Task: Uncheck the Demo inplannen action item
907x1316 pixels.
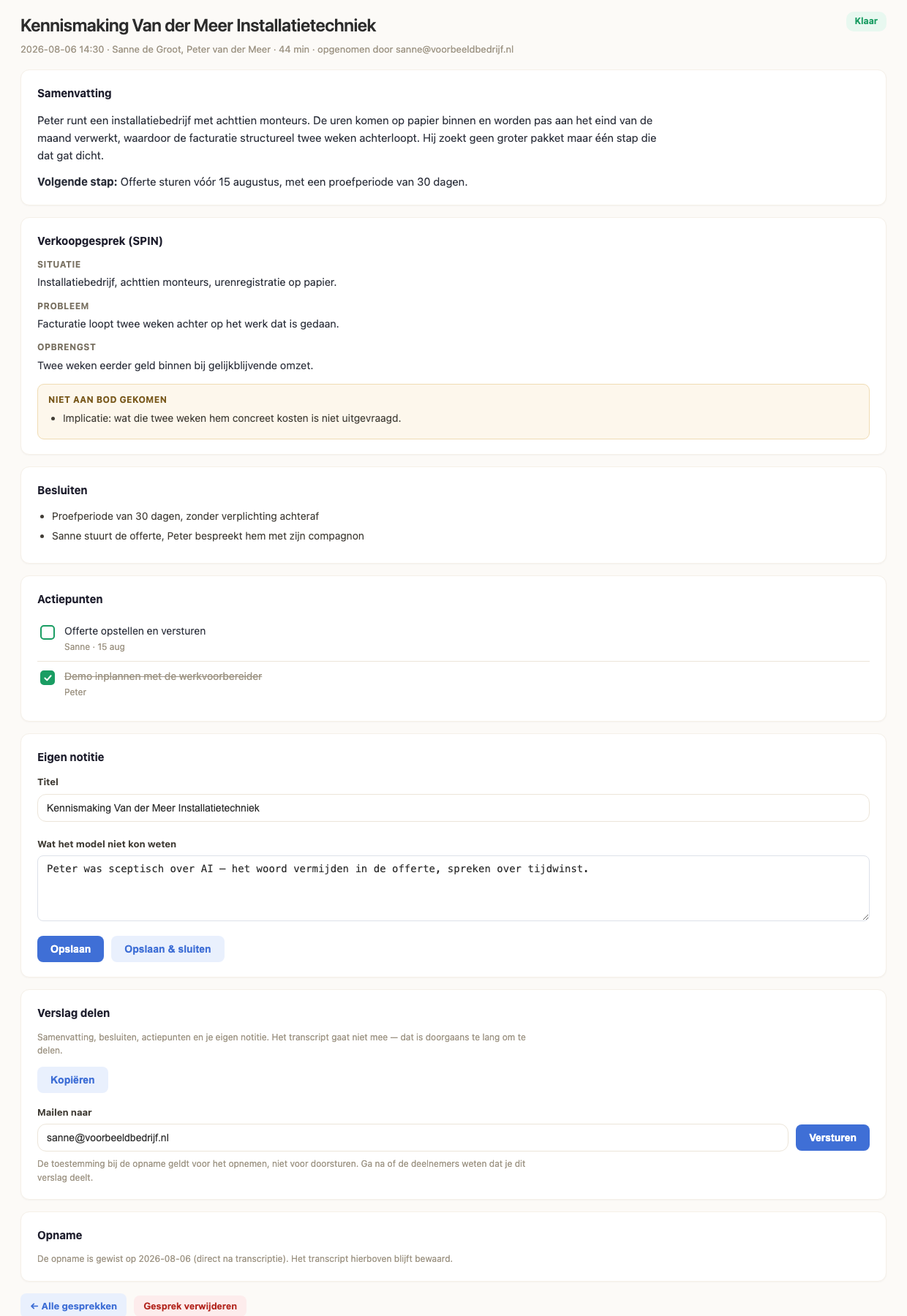Action: click(x=48, y=678)
